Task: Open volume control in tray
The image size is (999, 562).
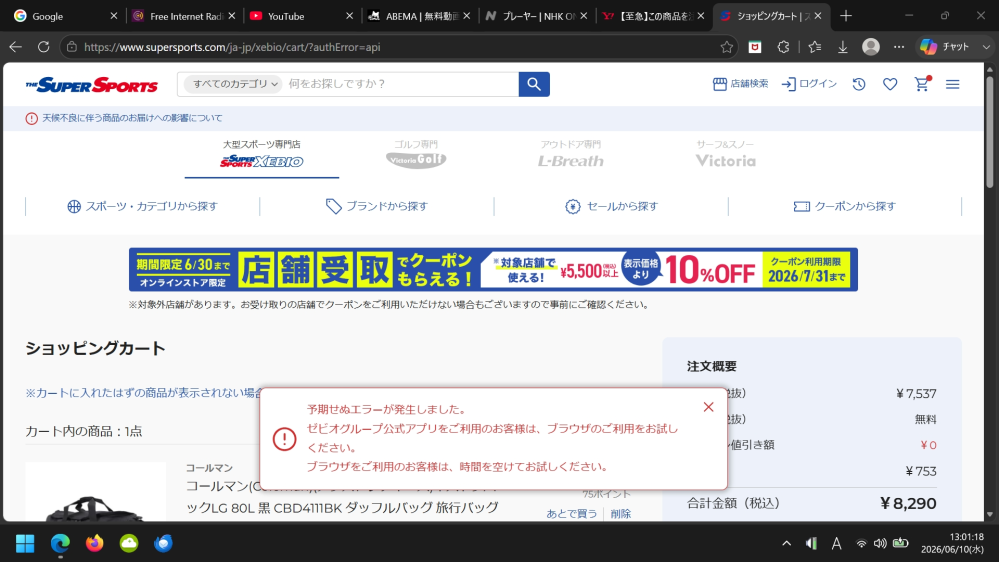Action: (880, 544)
